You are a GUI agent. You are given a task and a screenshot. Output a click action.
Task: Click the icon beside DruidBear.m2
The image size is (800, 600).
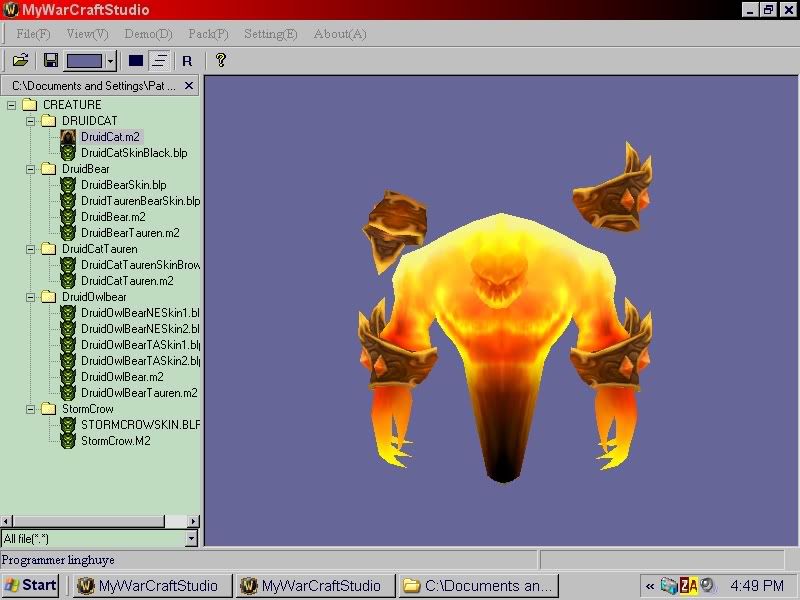pos(68,217)
